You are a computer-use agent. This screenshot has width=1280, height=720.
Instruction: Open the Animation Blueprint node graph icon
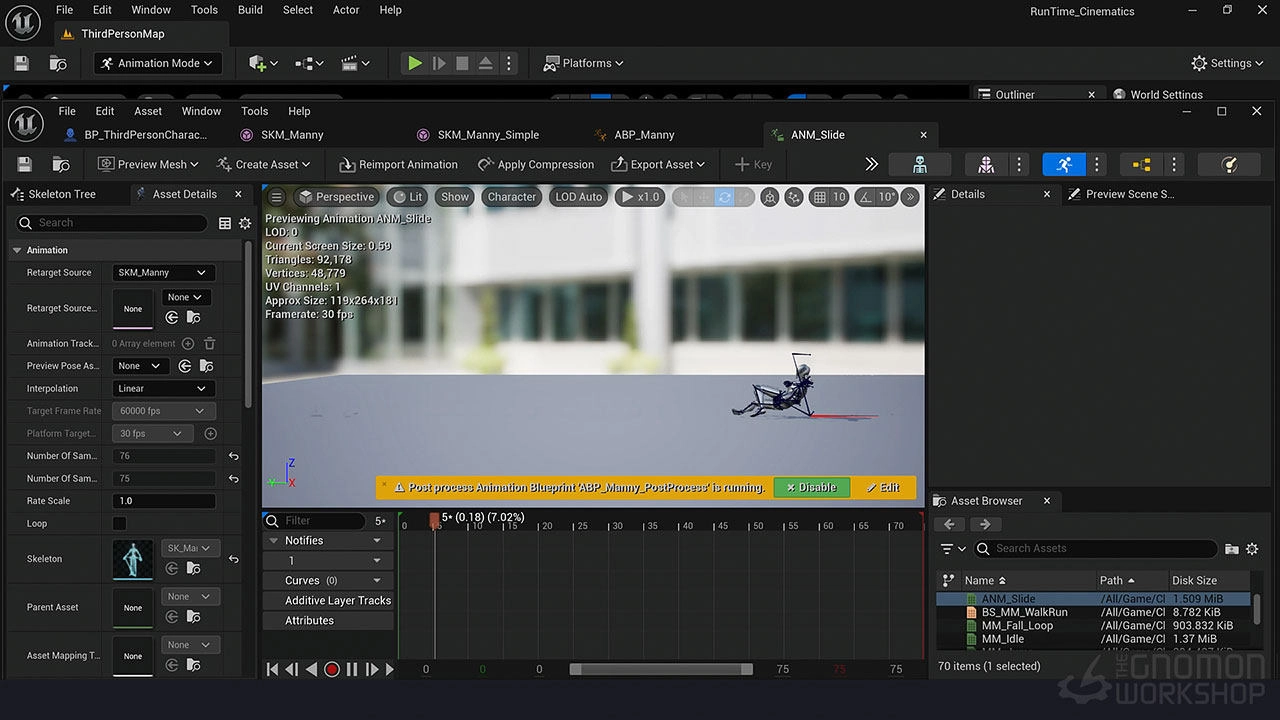pyautogui.click(x=1141, y=164)
